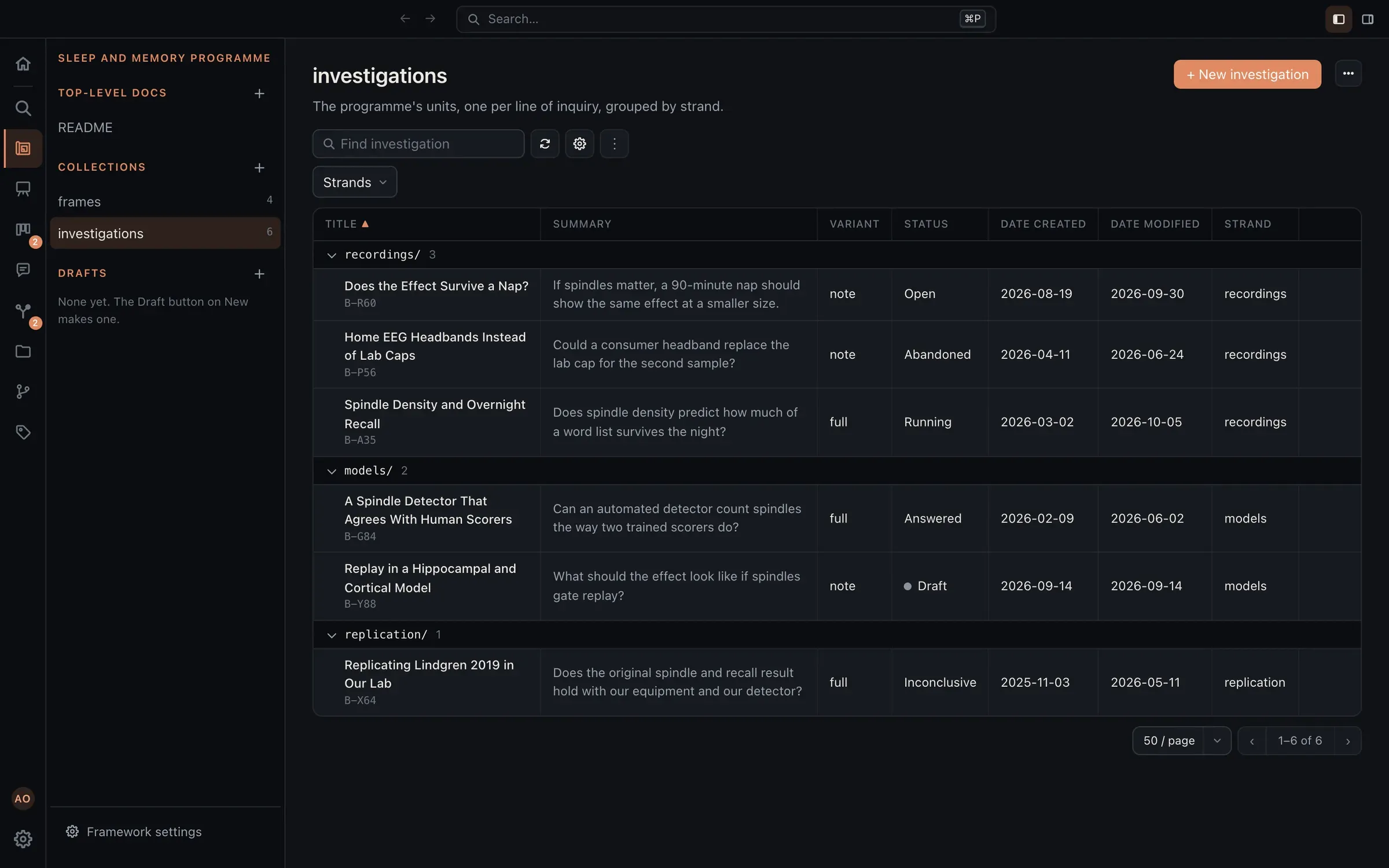This screenshot has height=868, width=1389.
Task: Add a new top-level doc
Action: click(x=259, y=93)
